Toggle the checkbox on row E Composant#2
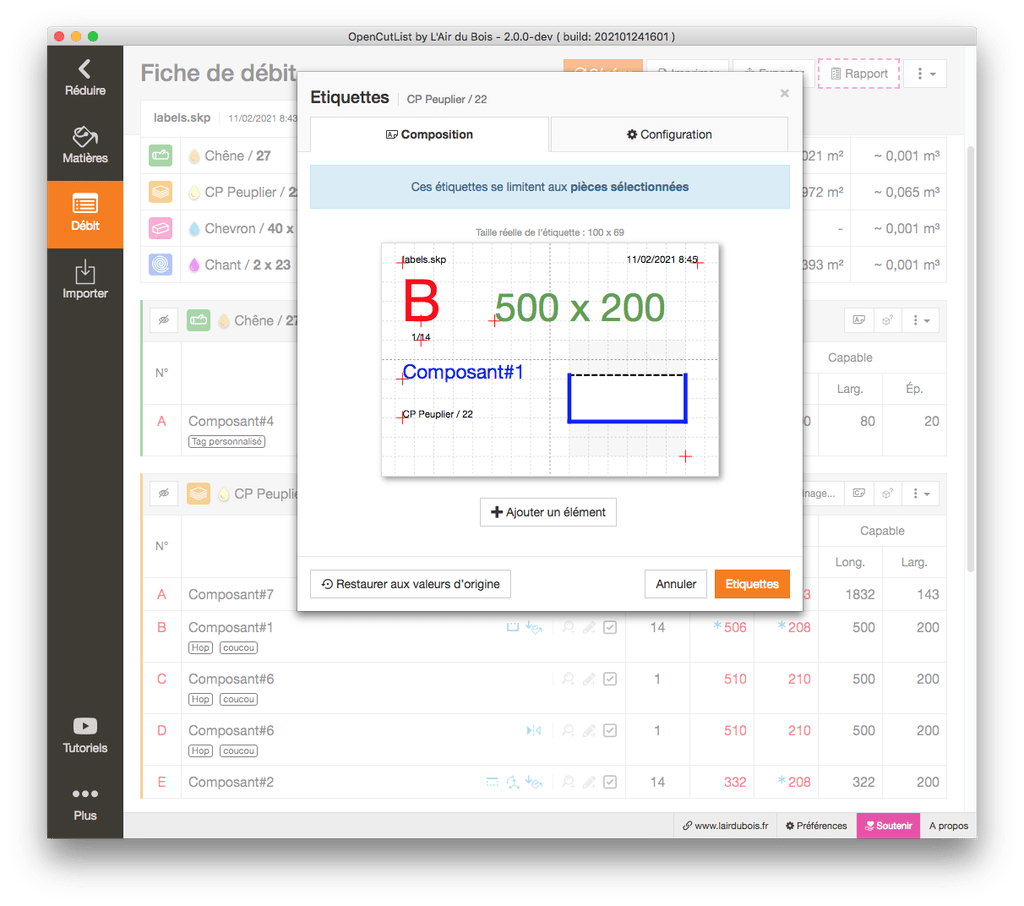This screenshot has width=1024, height=906. pyautogui.click(x=610, y=782)
